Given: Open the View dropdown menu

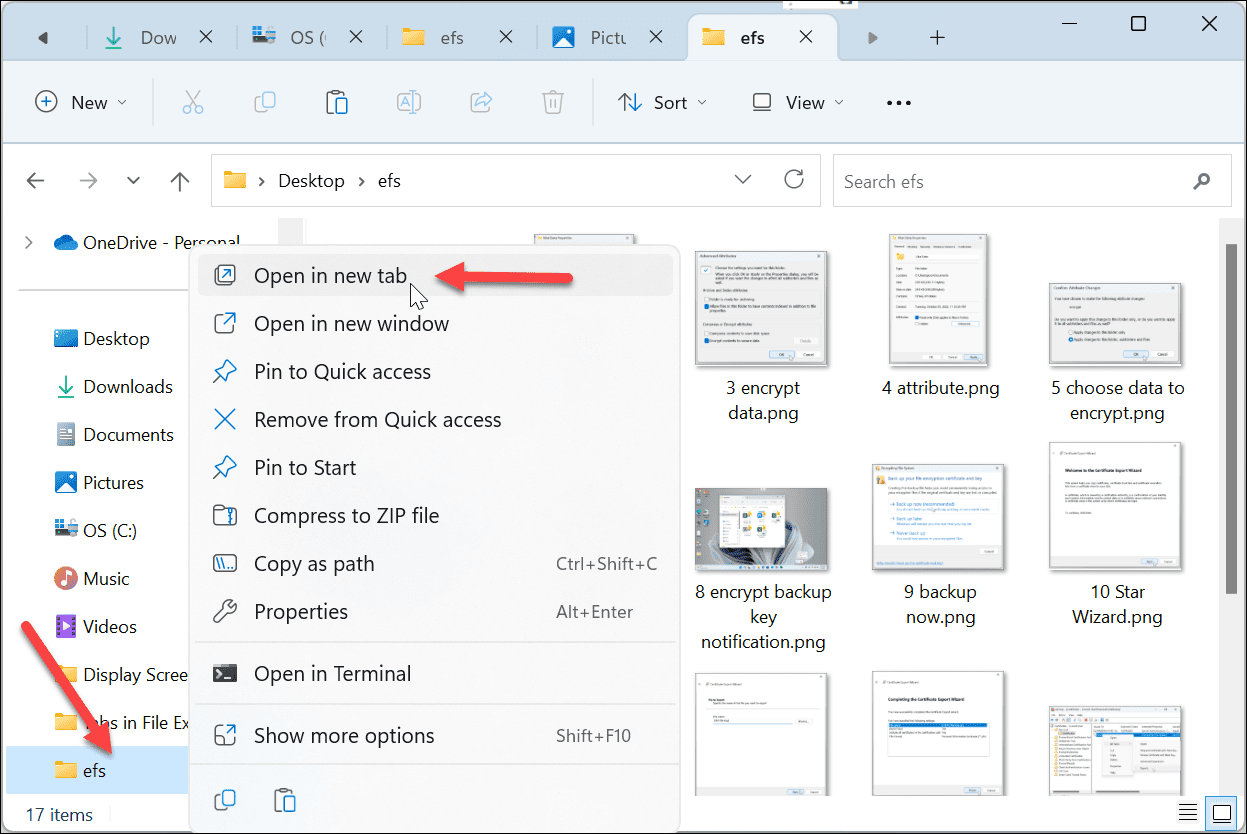Looking at the screenshot, I should pos(798,102).
